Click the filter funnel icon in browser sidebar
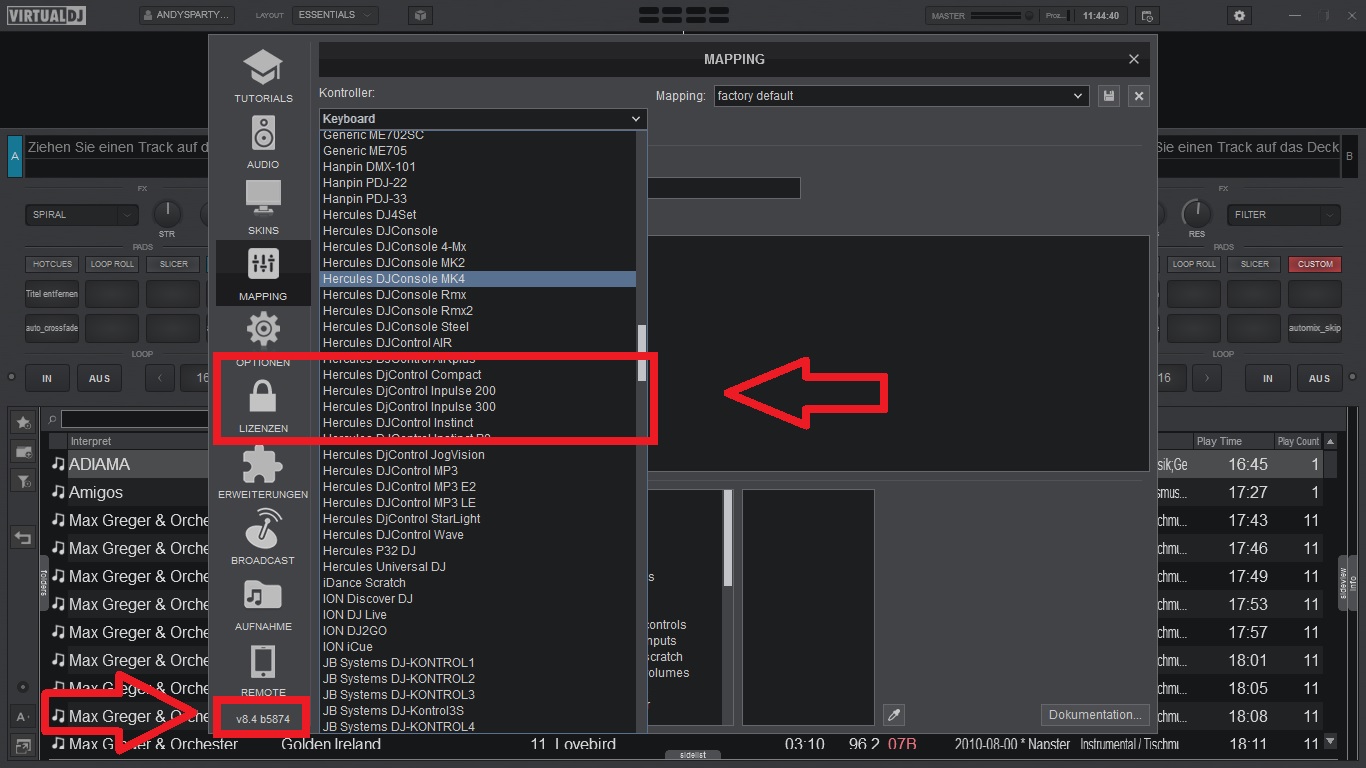Viewport: 1366px width, 768px height. (22, 481)
